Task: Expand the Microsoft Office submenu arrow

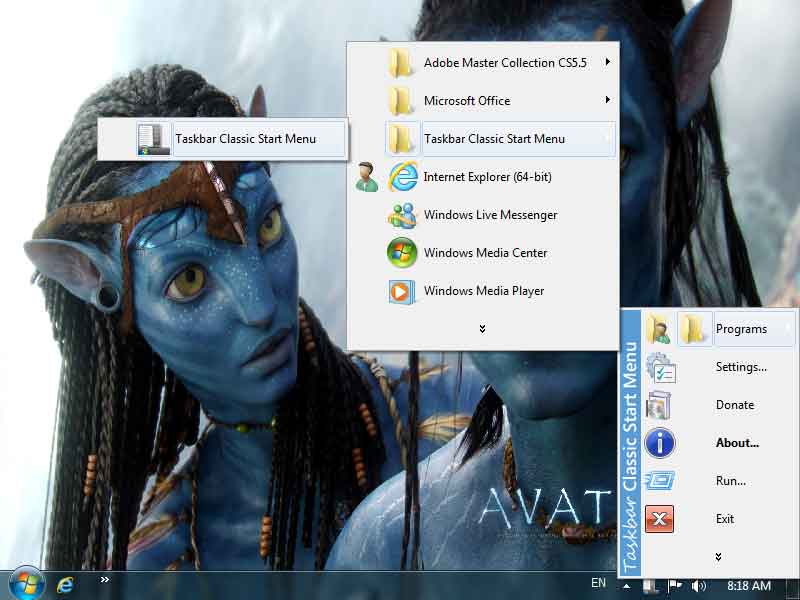Action: coord(607,99)
